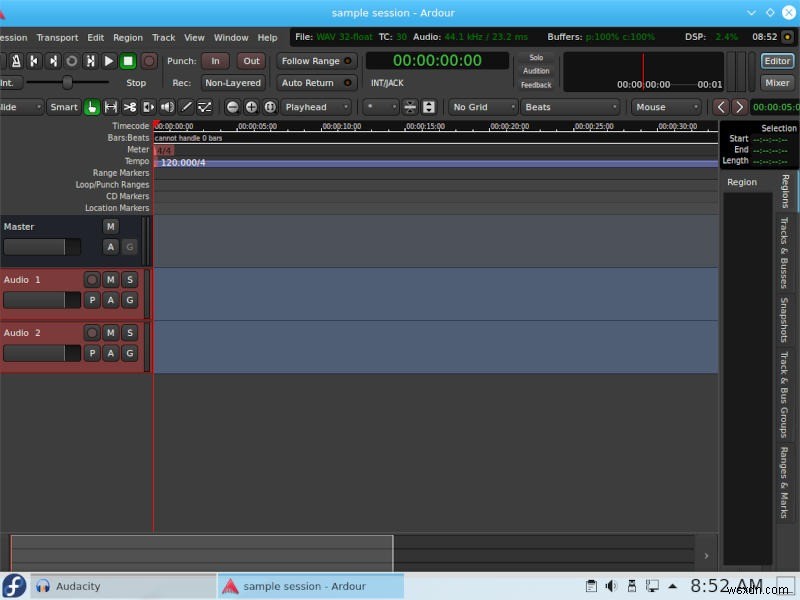Shrink tracks icon in toolbar
The height and width of the screenshot is (600, 800).
tap(410, 107)
